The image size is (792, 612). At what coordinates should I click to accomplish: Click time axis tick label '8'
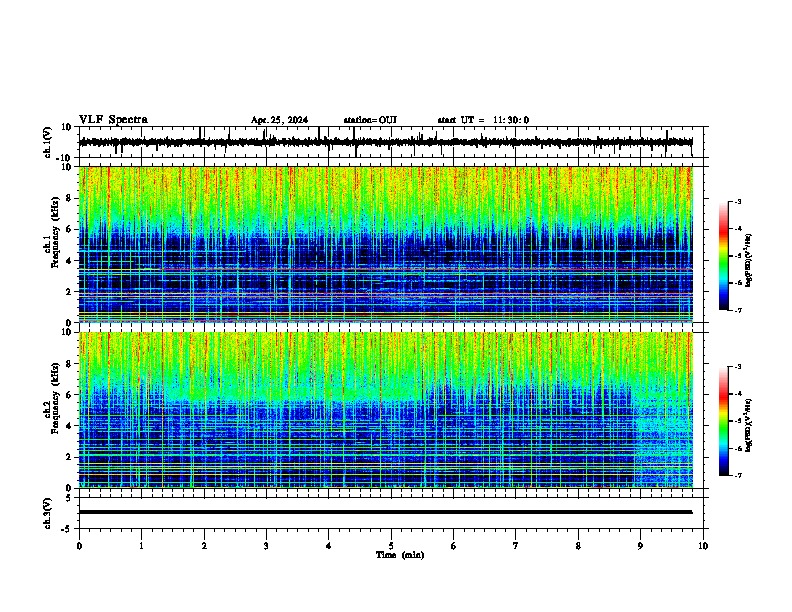[x=578, y=546]
